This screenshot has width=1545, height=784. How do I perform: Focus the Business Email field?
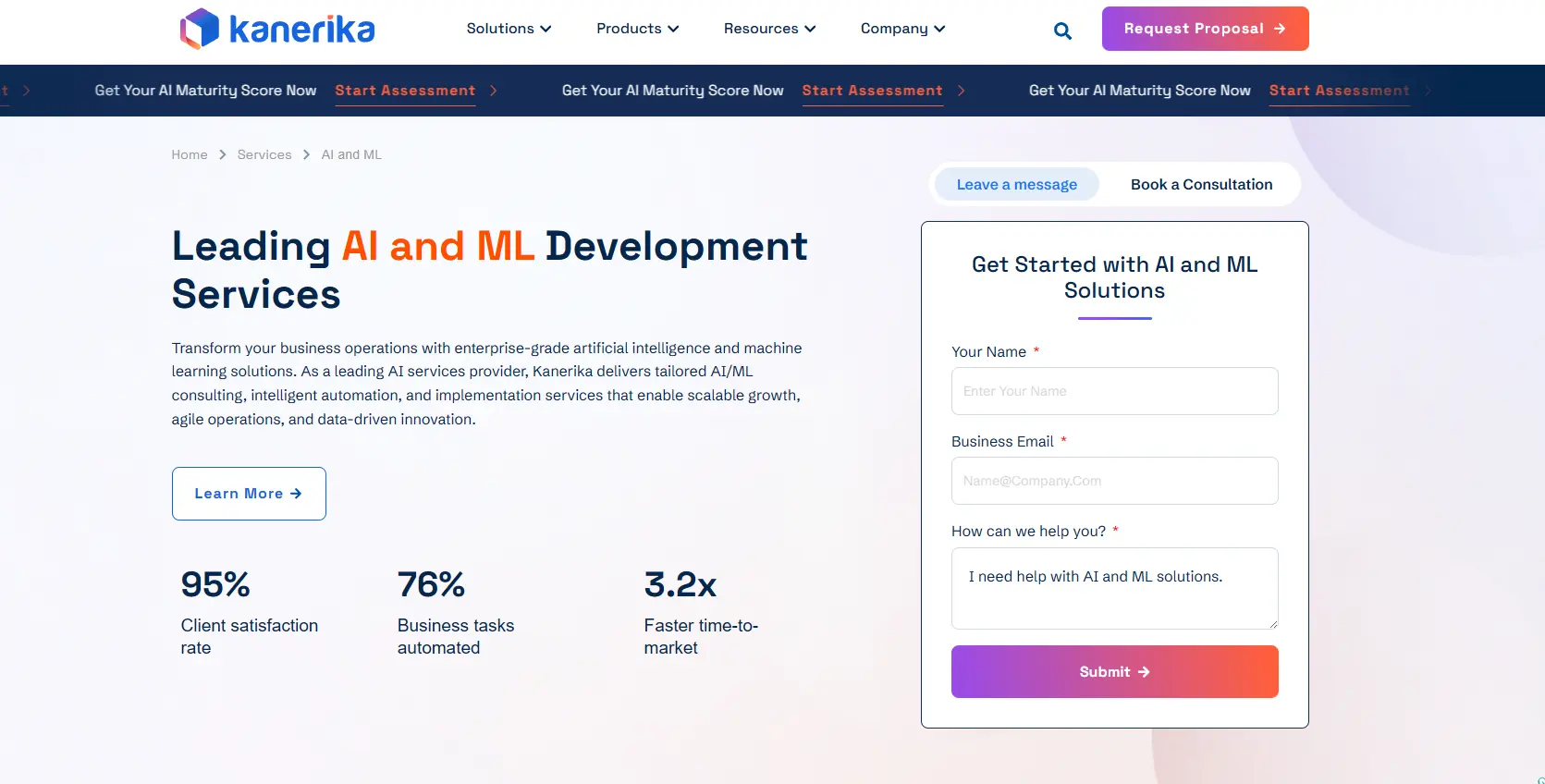[1115, 481]
